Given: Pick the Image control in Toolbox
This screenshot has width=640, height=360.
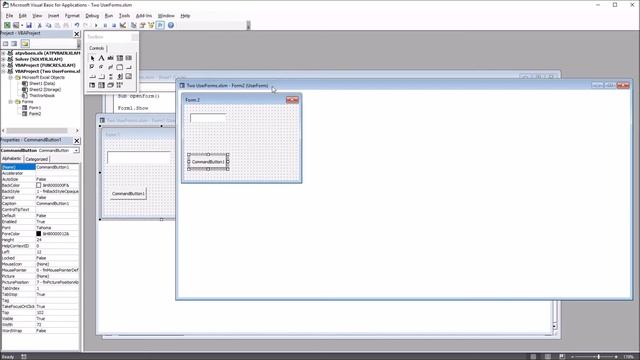Looking at the screenshot, I should 129,76.
